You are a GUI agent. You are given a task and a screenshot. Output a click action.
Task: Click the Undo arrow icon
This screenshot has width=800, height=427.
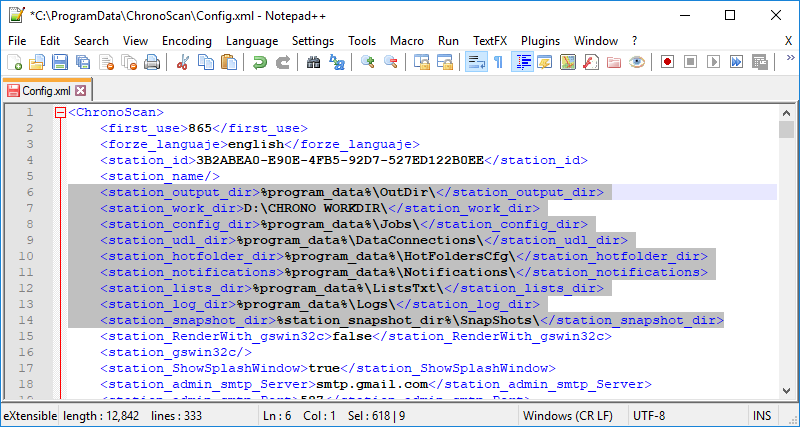click(x=260, y=62)
